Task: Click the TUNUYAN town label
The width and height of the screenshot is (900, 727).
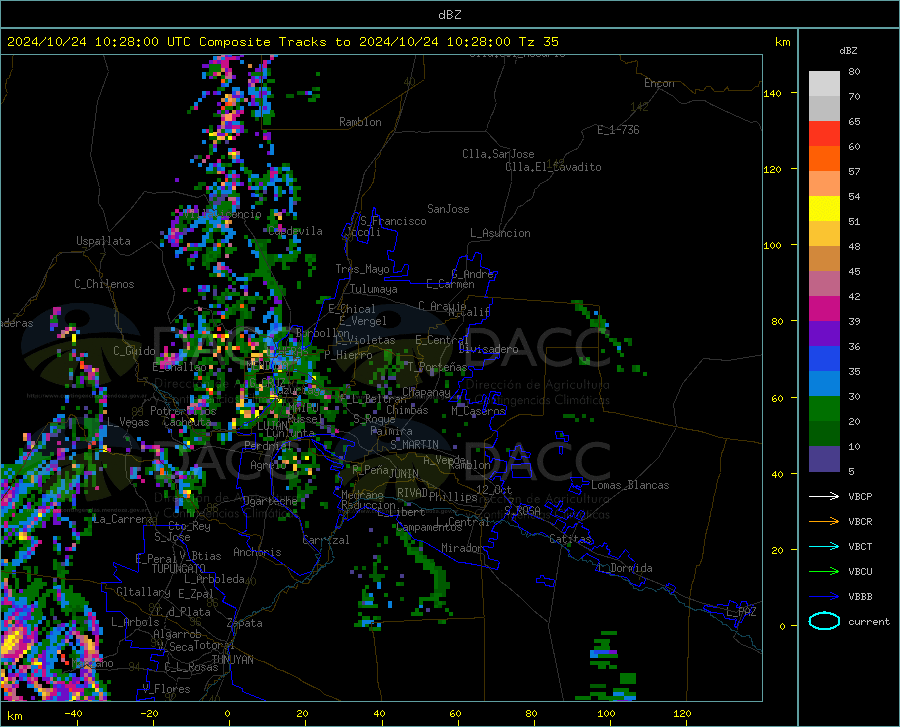Action: pos(232,660)
